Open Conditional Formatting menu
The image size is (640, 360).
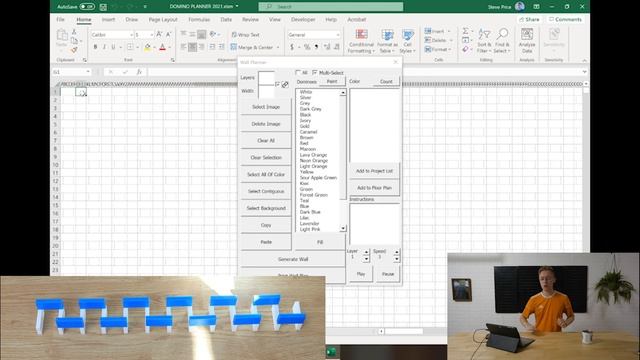tap(361, 41)
